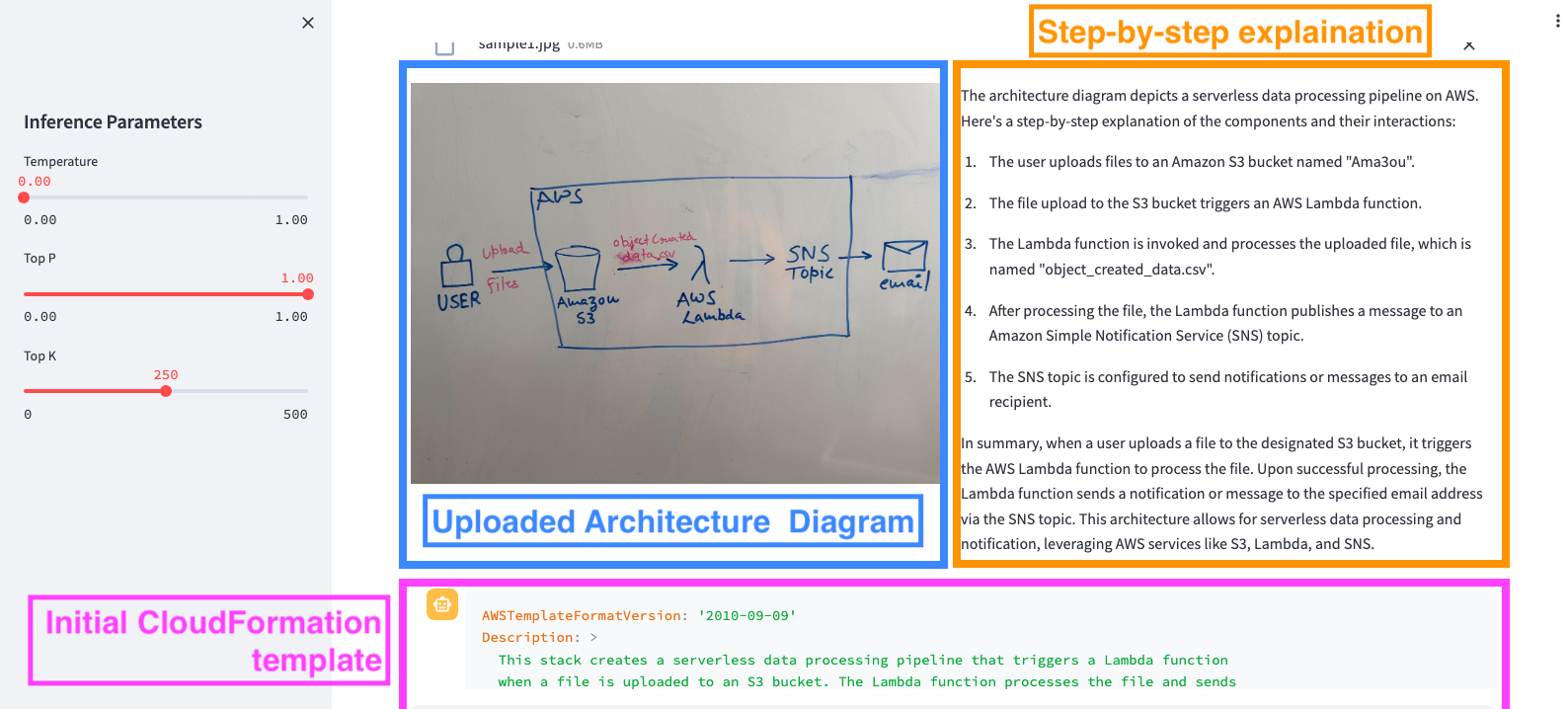Open the three-dot main menu

(x=1557, y=22)
